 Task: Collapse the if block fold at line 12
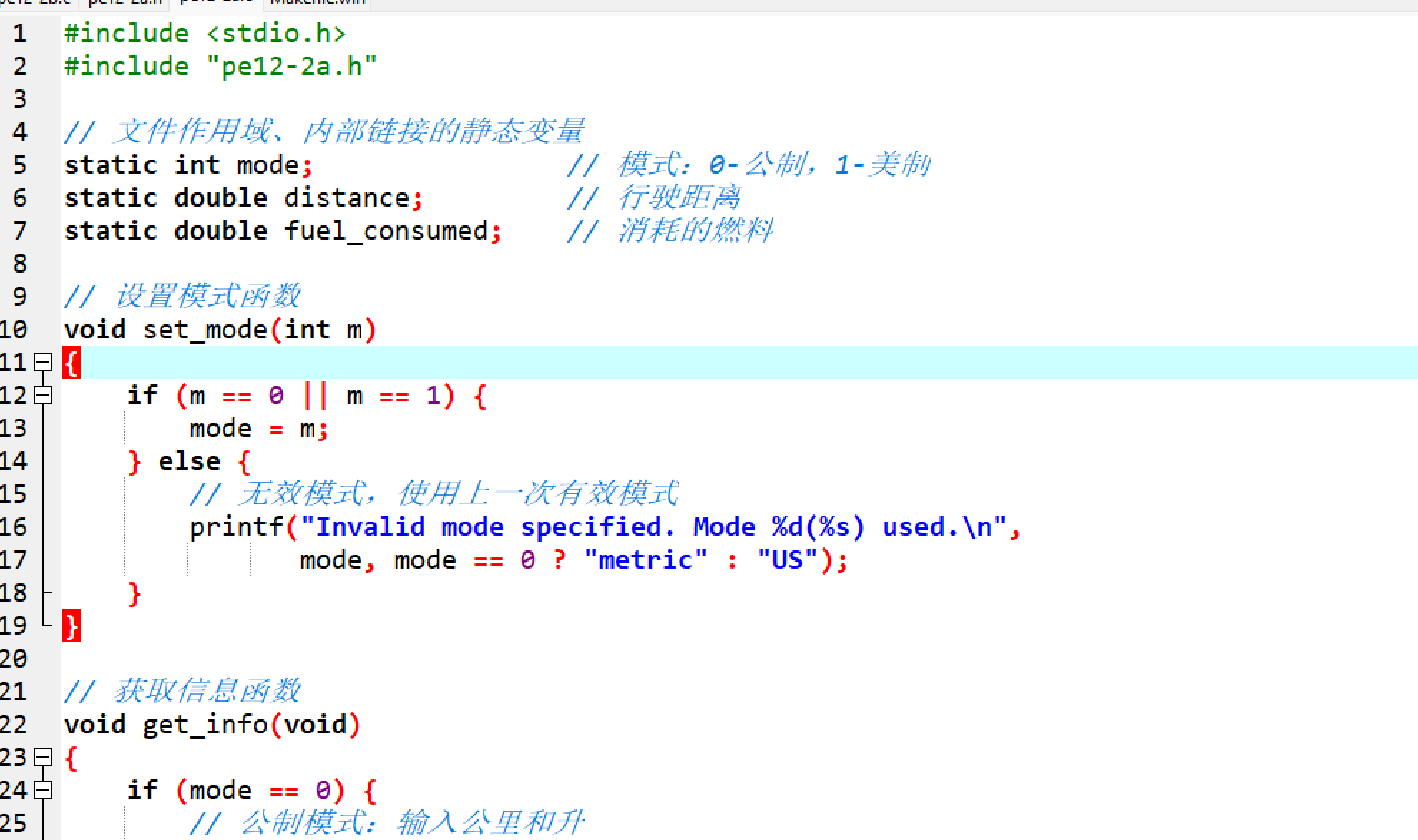tap(44, 395)
